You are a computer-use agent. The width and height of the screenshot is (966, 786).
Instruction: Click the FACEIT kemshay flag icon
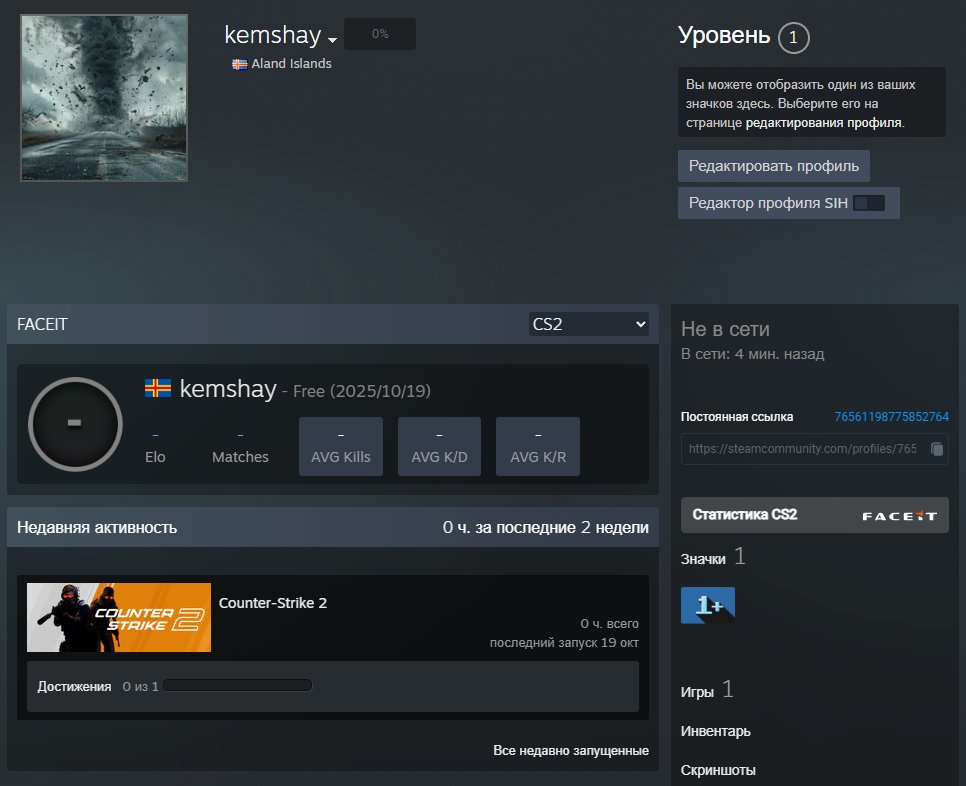point(158,388)
